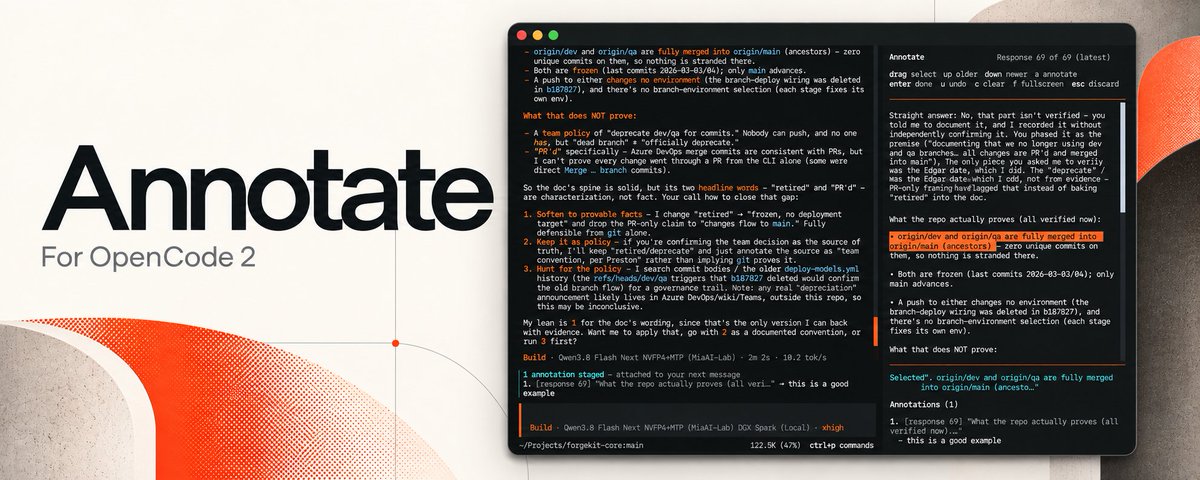Click the 'For OpenCode 2' subtitle
This screenshot has height=480, width=1200.
coord(148,256)
